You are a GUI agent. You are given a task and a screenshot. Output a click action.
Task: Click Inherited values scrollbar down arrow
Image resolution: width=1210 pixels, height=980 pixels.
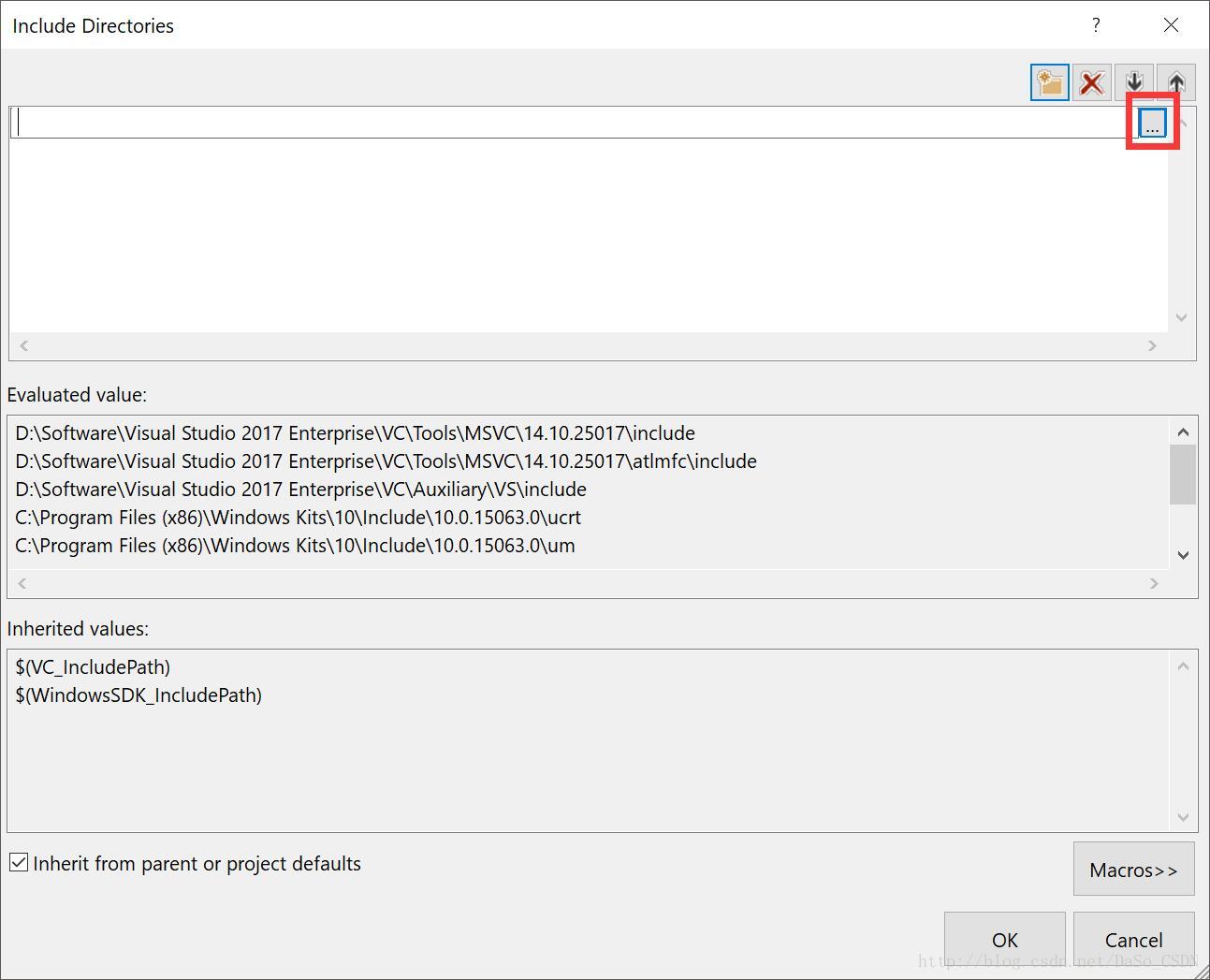point(1183,817)
